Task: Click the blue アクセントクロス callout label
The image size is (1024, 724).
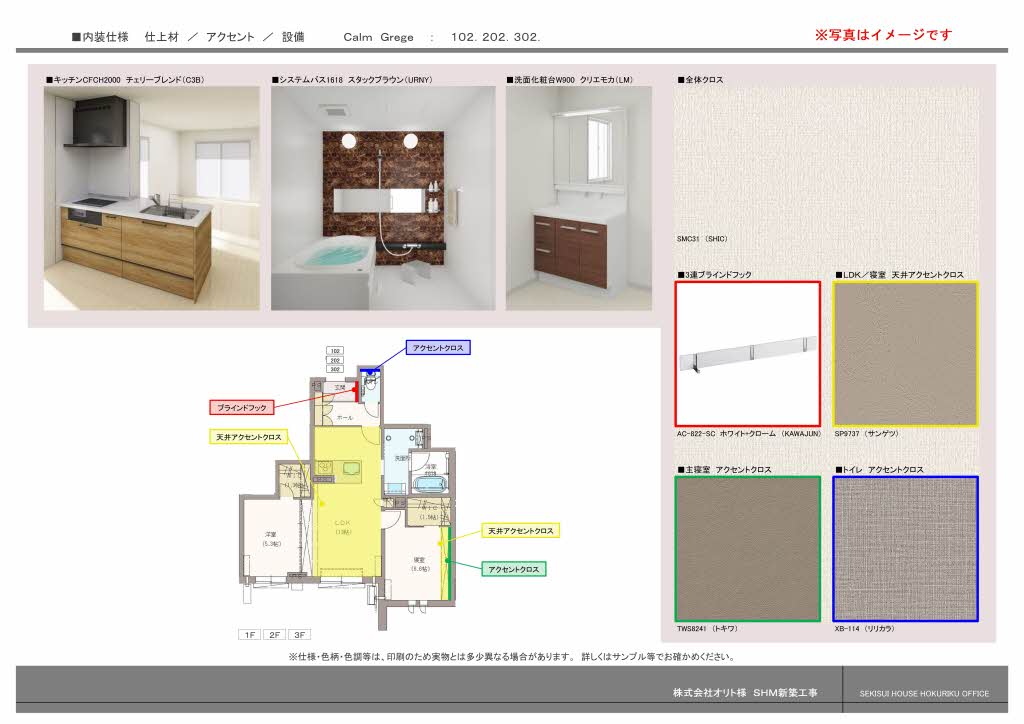Action: (437, 347)
